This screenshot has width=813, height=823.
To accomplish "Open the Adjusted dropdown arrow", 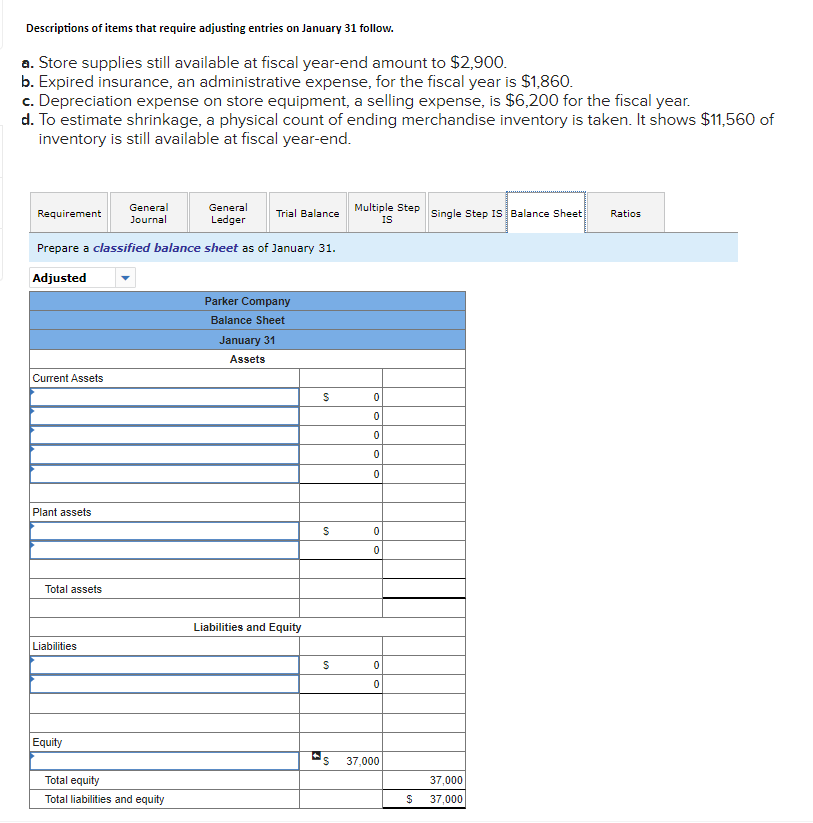I will pos(124,277).
